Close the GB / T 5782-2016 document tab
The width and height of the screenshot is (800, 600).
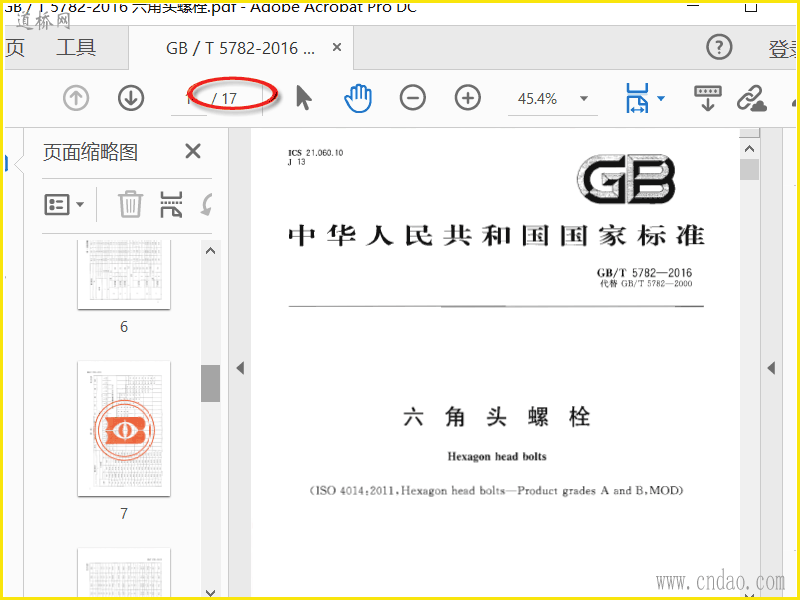[x=337, y=47]
